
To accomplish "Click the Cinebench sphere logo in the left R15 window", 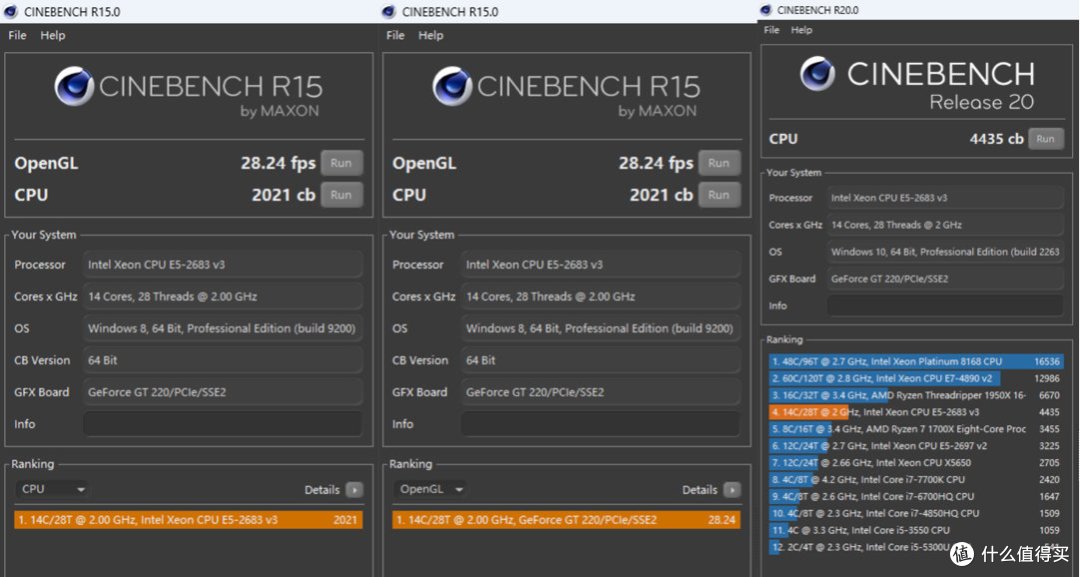I will click(74, 86).
